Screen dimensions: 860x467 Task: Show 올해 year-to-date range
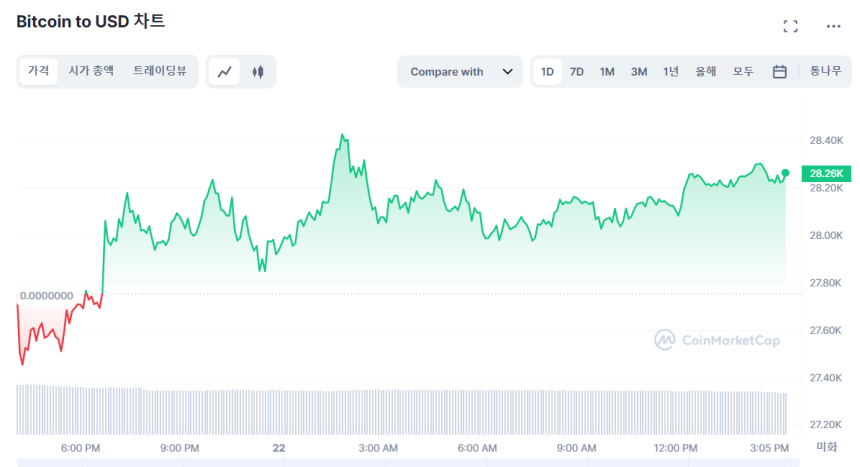coord(705,72)
